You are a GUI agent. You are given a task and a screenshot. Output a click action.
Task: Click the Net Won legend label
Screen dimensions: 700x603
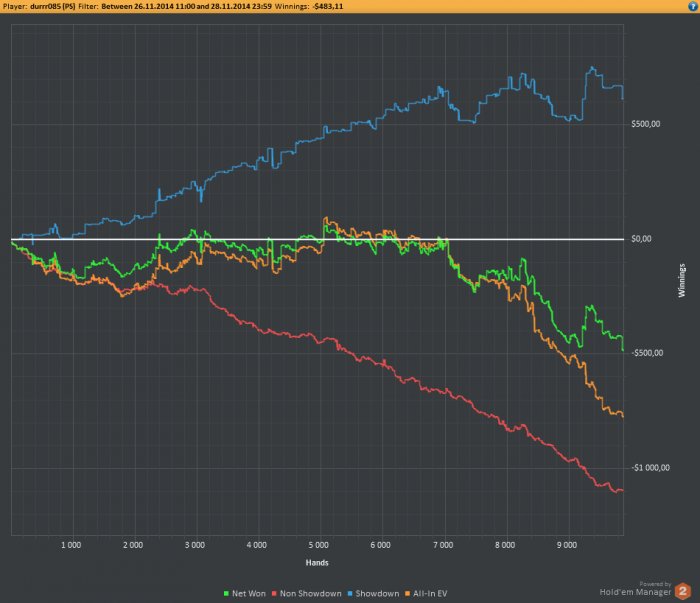tap(249, 594)
